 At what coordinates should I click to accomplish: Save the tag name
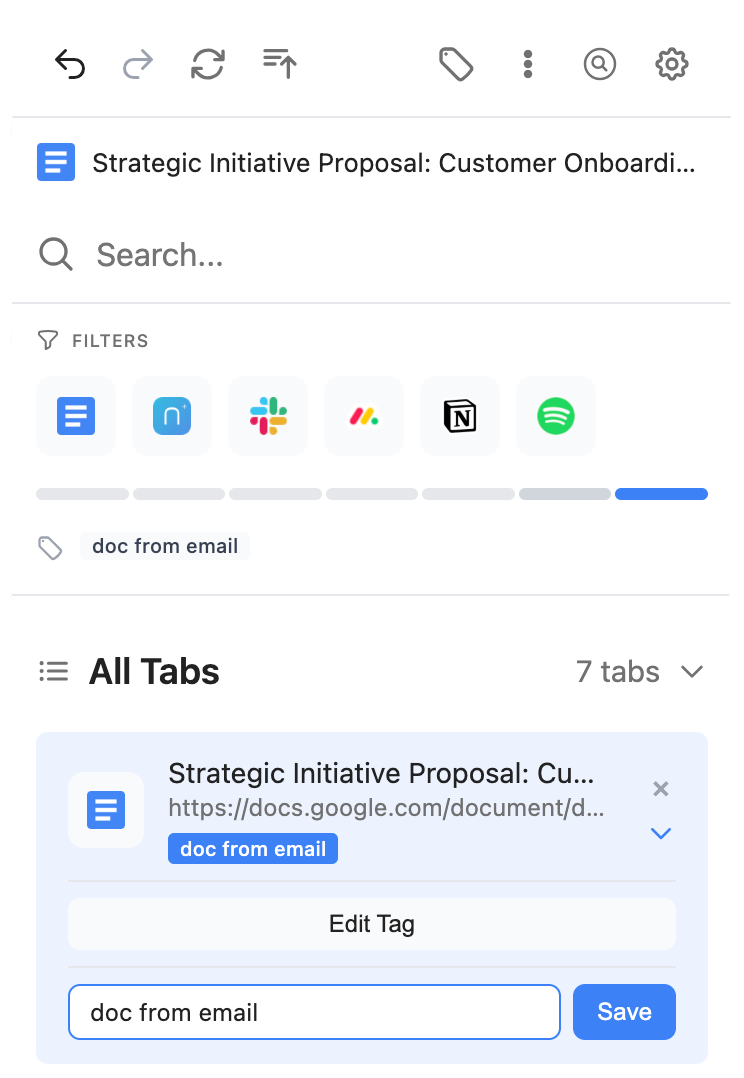[624, 1012]
